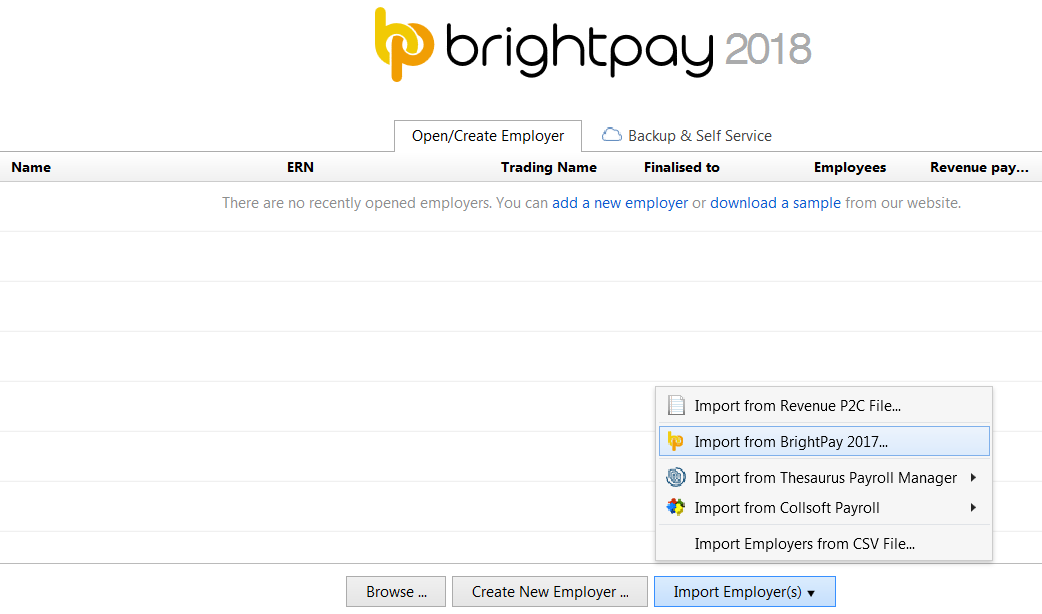The height and width of the screenshot is (614, 1042).
Task: Expand the Collsoft Payroll submenu arrow
Action: coord(973,508)
